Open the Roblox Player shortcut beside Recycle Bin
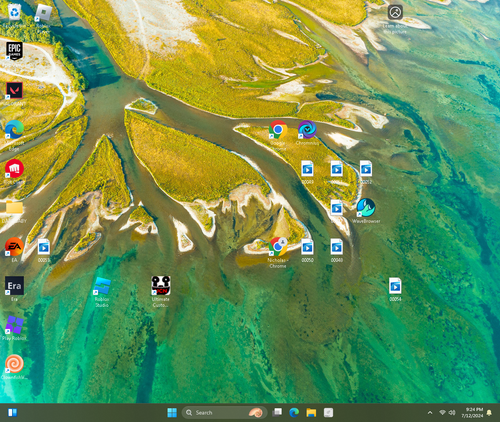The width and height of the screenshot is (500, 422). click(43, 13)
